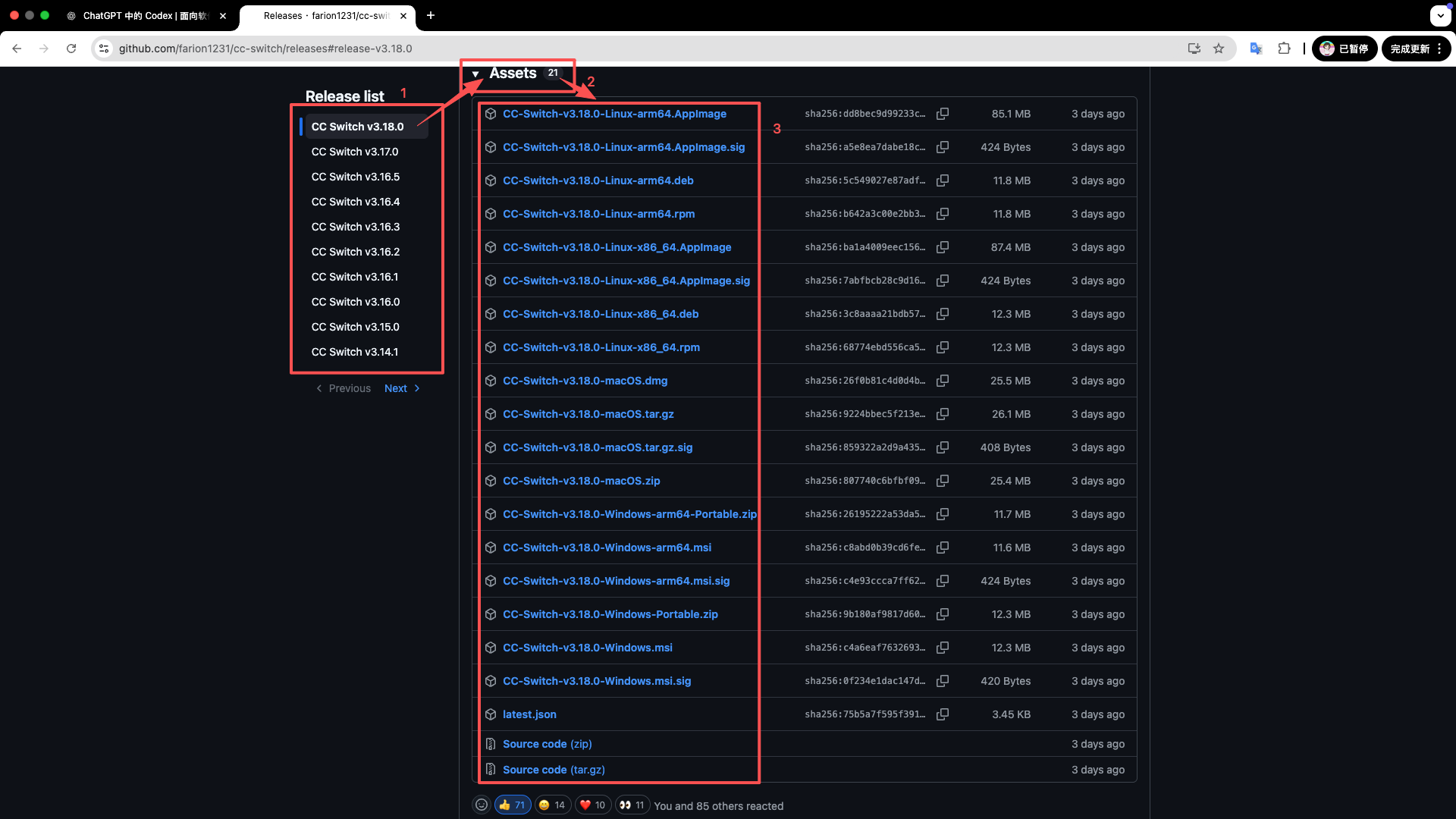The image size is (1456, 819).
Task: Copy sha256 of Windows-arm64-Portable.zip asset
Action: pos(943,514)
